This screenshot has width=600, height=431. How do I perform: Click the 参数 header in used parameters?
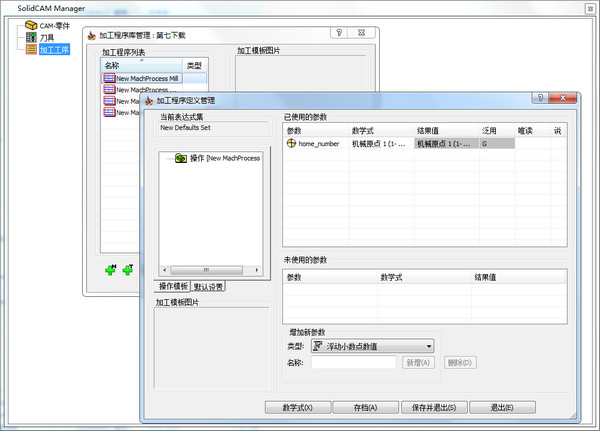click(316, 131)
